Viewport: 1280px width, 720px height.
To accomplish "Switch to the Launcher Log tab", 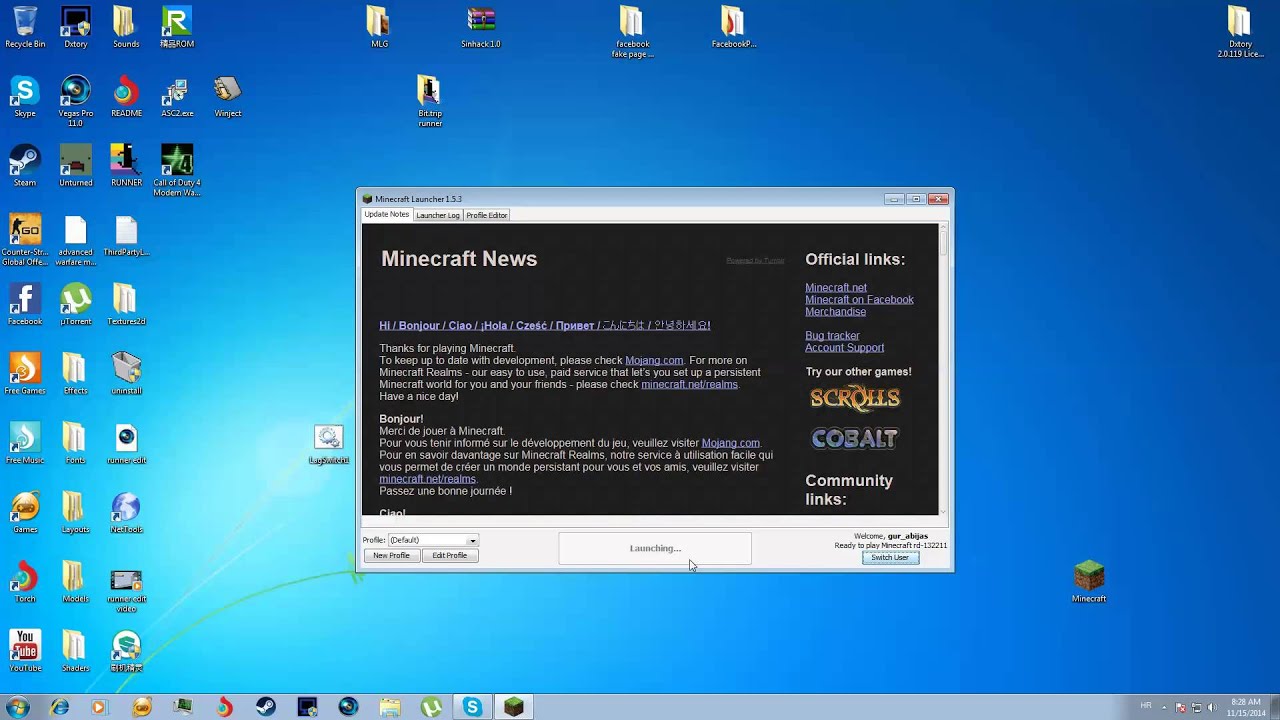I will (438, 215).
